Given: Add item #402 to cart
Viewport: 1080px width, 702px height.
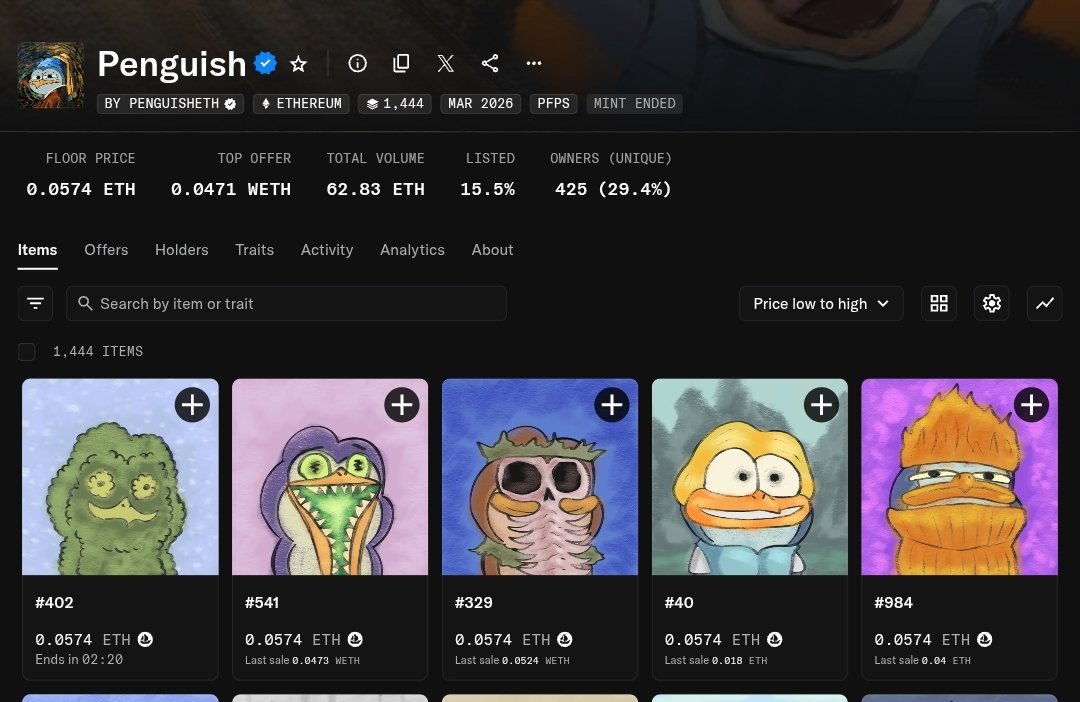Looking at the screenshot, I should (192, 404).
